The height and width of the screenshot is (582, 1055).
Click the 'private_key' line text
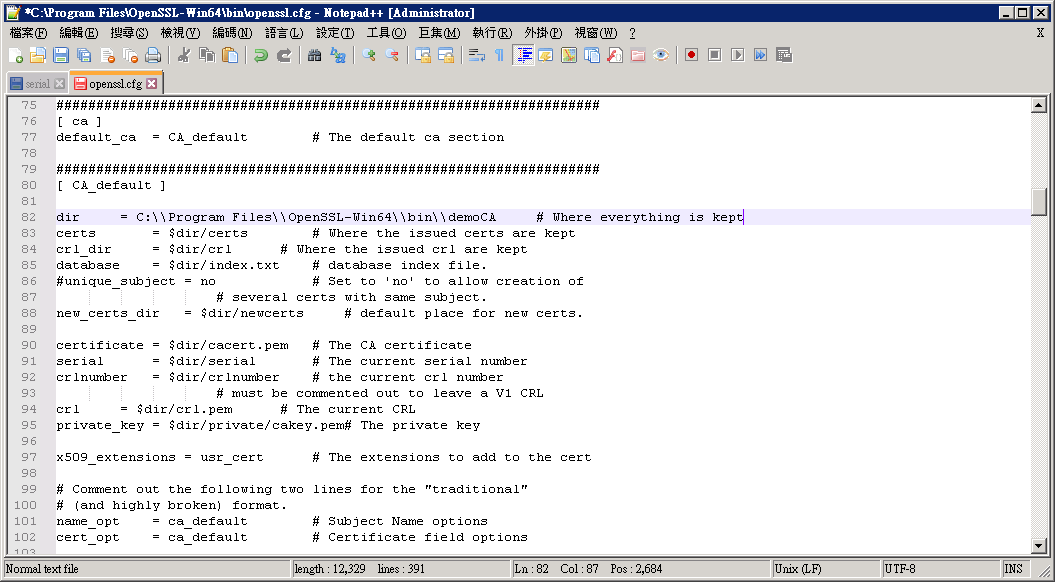268,425
